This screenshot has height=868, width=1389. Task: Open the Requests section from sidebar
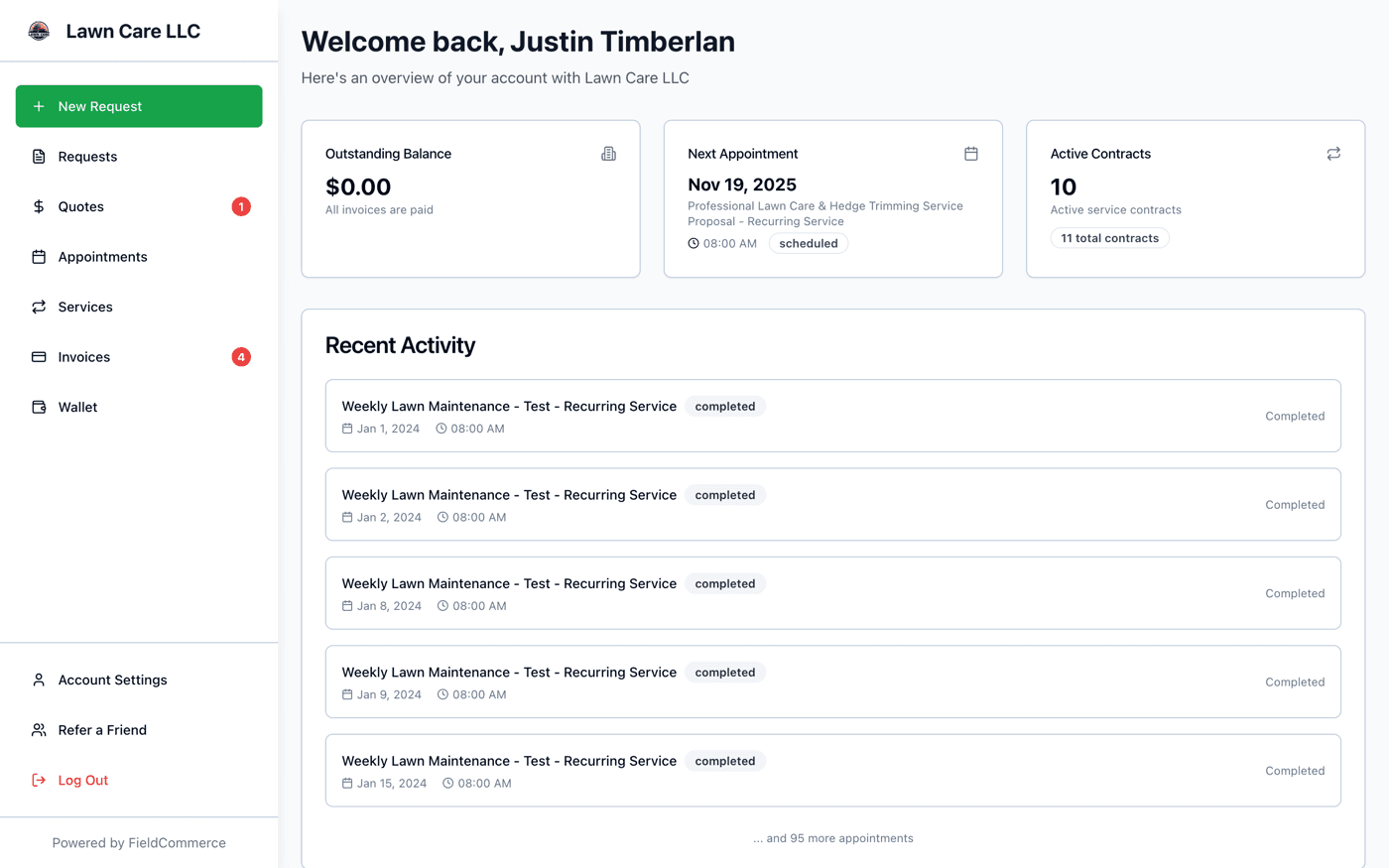pos(89,156)
